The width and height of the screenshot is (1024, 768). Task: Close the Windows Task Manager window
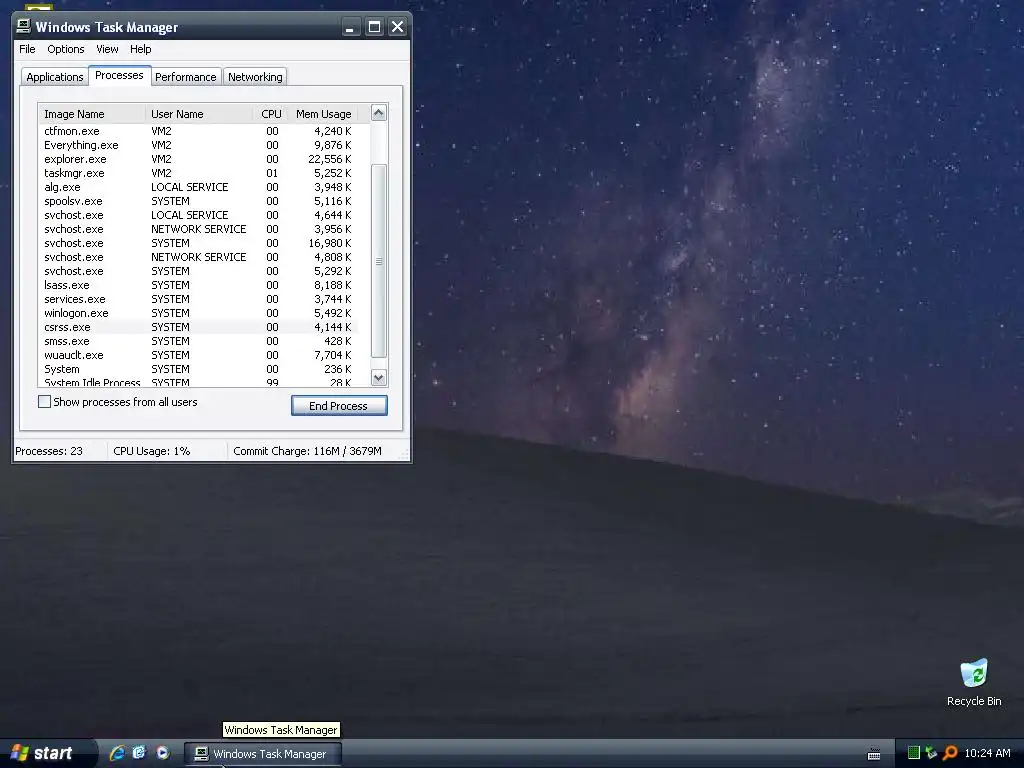(397, 27)
